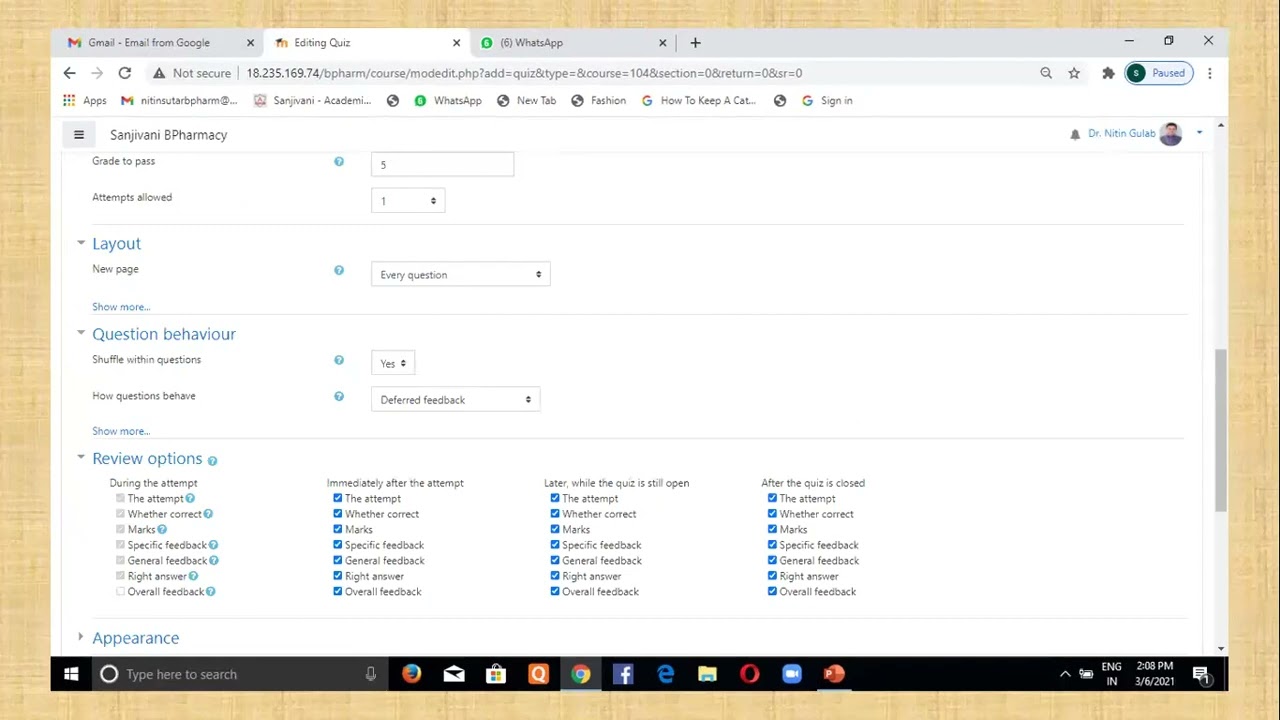Open help icon next to Review options
This screenshot has height=720, width=1280.
click(212, 460)
